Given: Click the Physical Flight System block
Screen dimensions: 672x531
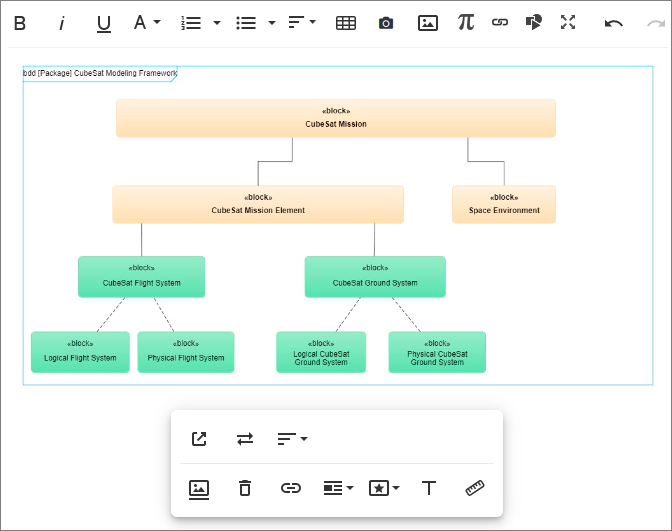Looking at the screenshot, I should [x=186, y=352].
